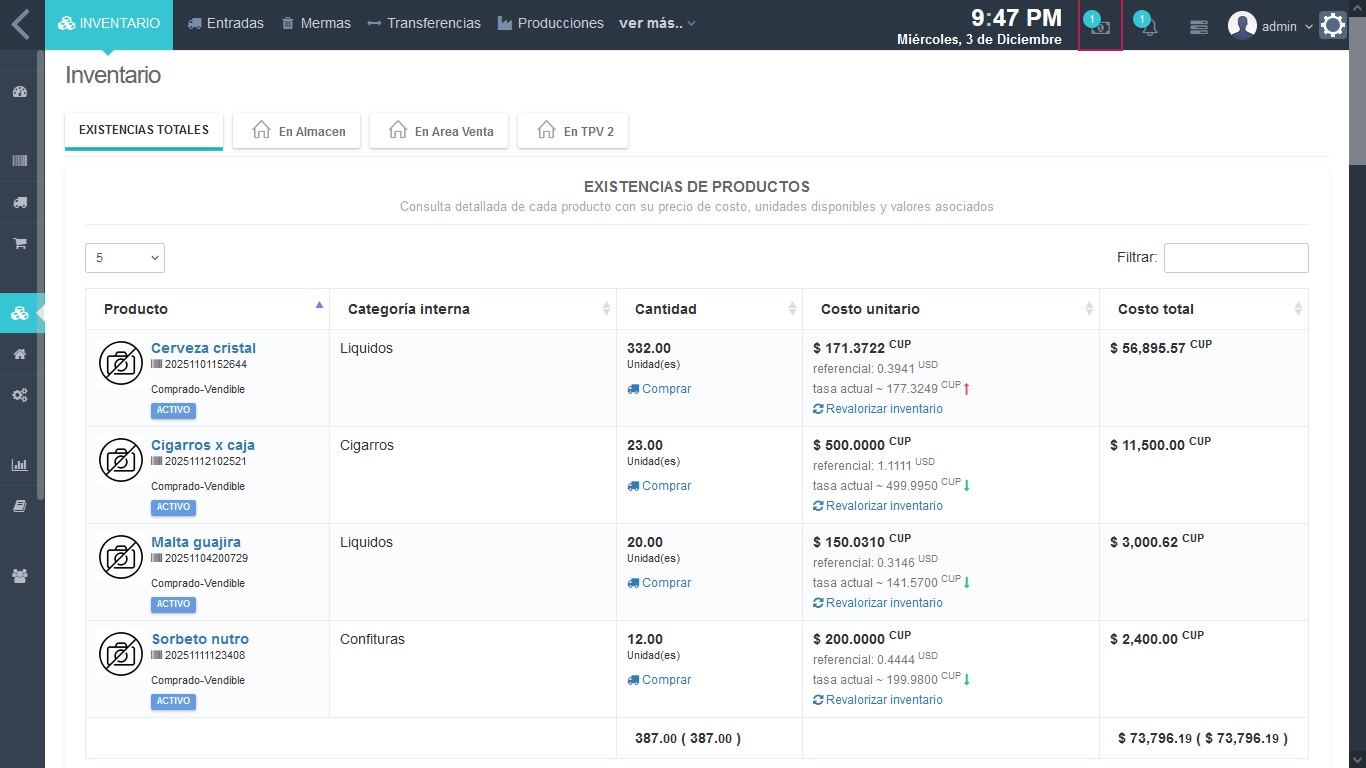Open the bar chart reports sidebar icon

pyautogui.click(x=20, y=465)
